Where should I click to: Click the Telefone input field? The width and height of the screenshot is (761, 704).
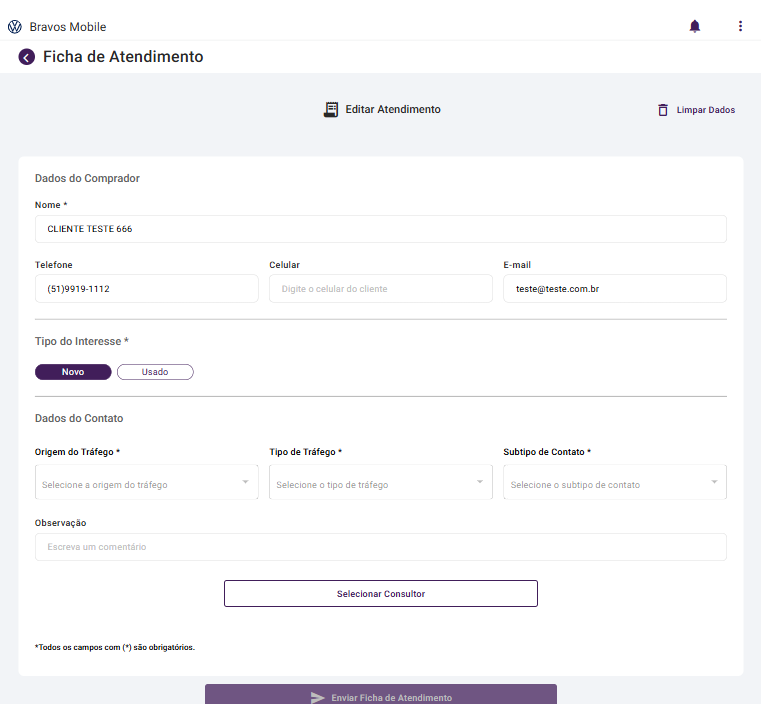(146, 289)
